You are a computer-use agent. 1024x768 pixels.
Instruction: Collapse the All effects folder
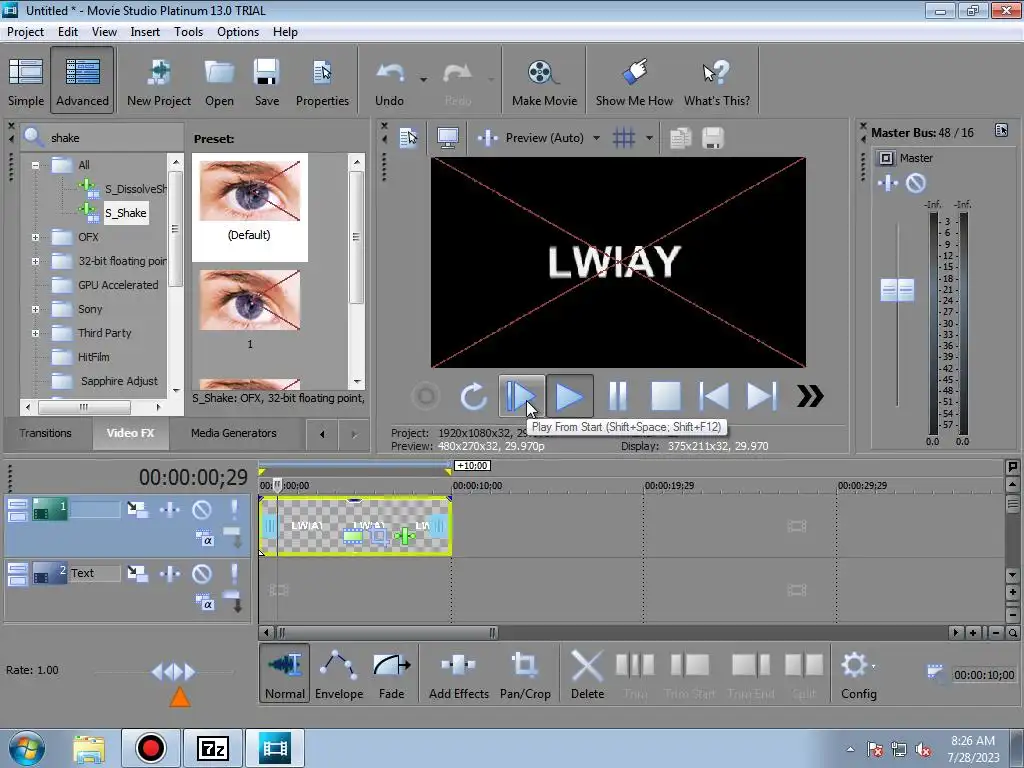36,165
